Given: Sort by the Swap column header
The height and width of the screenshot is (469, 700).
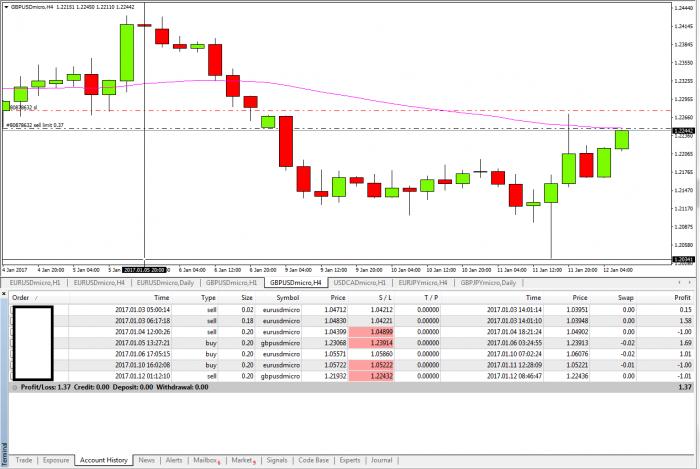Looking at the screenshot, I should click(x=612, y=298).
